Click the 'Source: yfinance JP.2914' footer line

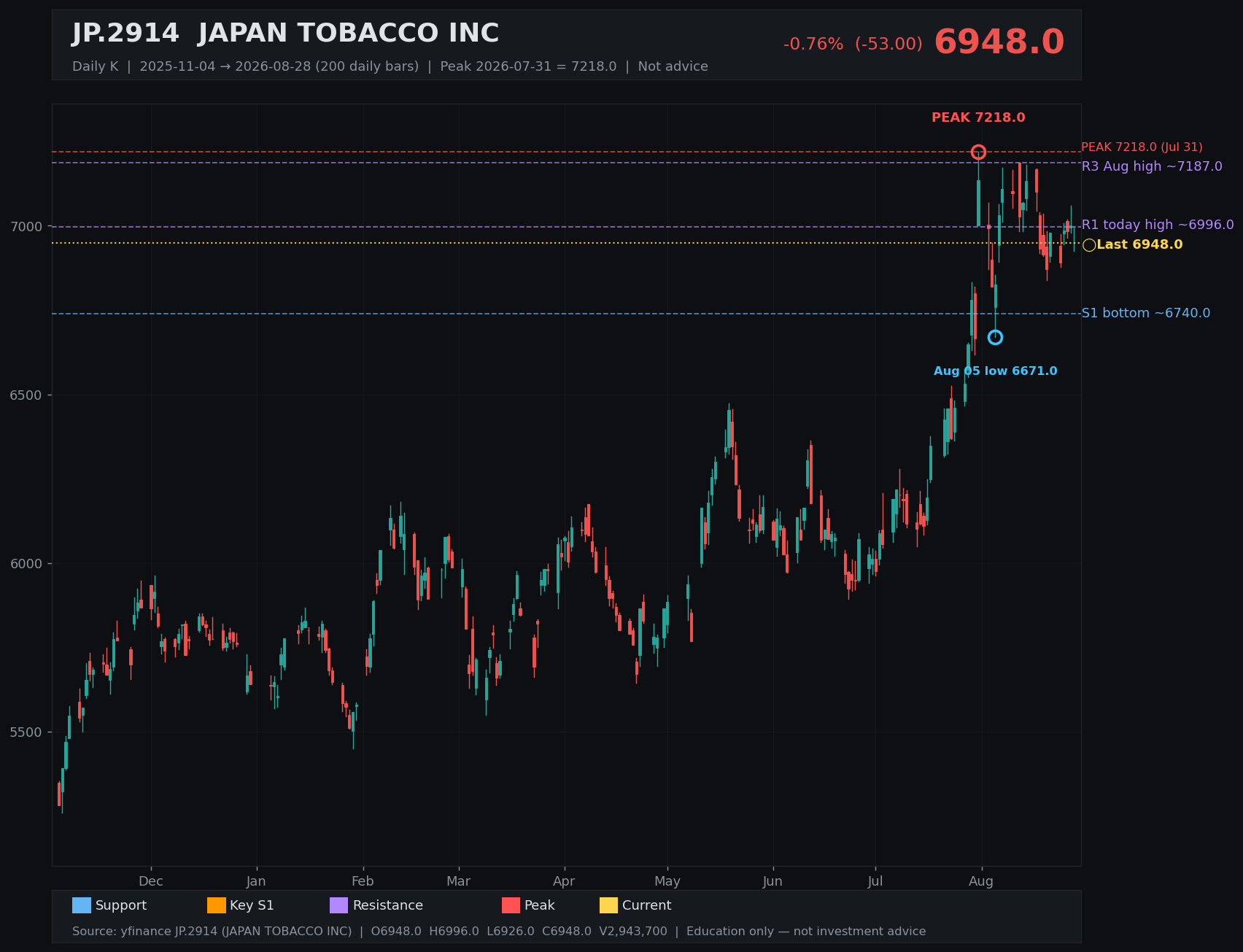pos(499,932)
